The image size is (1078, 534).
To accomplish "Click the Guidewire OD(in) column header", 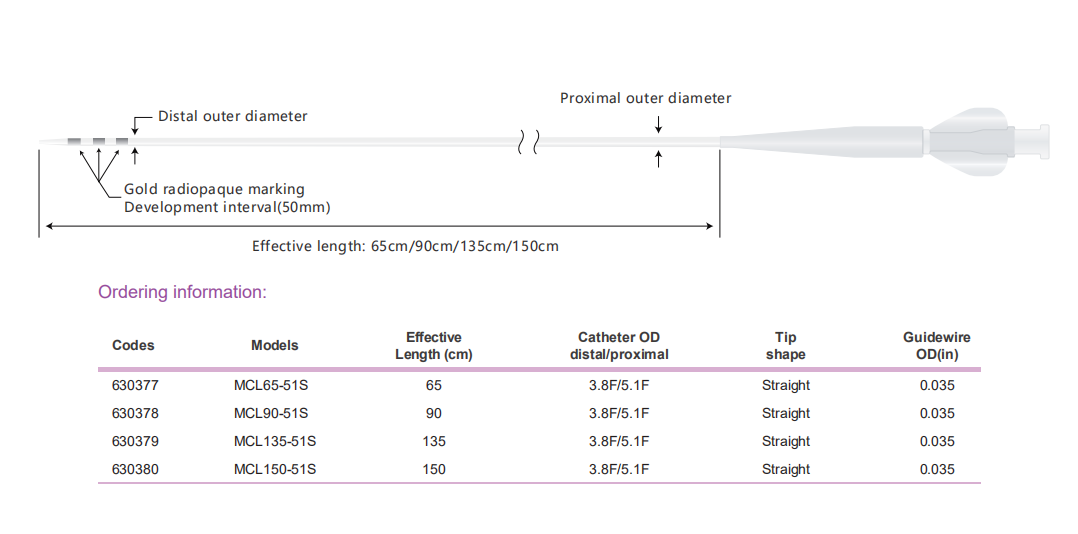I will [937, 346].
